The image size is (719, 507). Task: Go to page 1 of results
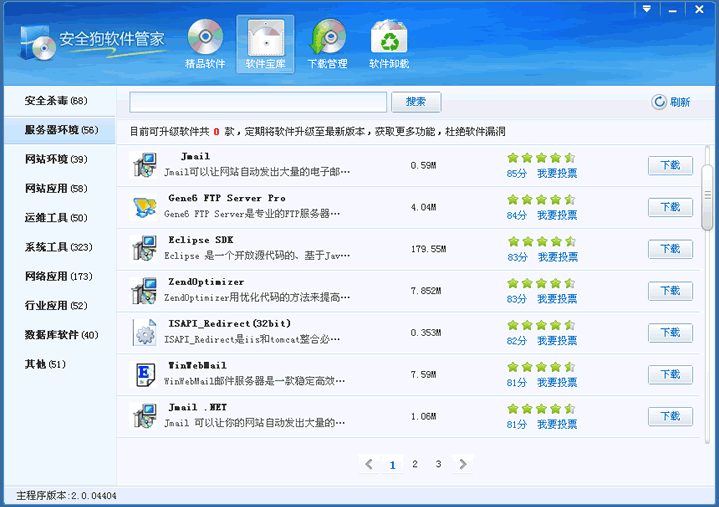[393, 465]
